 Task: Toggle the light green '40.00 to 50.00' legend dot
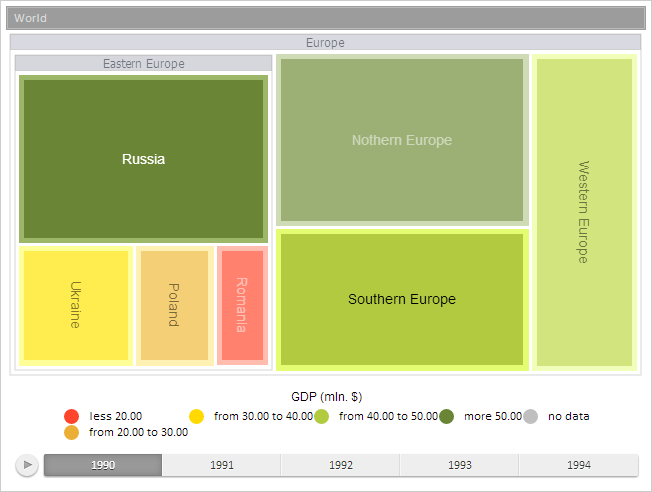point(322,416)
